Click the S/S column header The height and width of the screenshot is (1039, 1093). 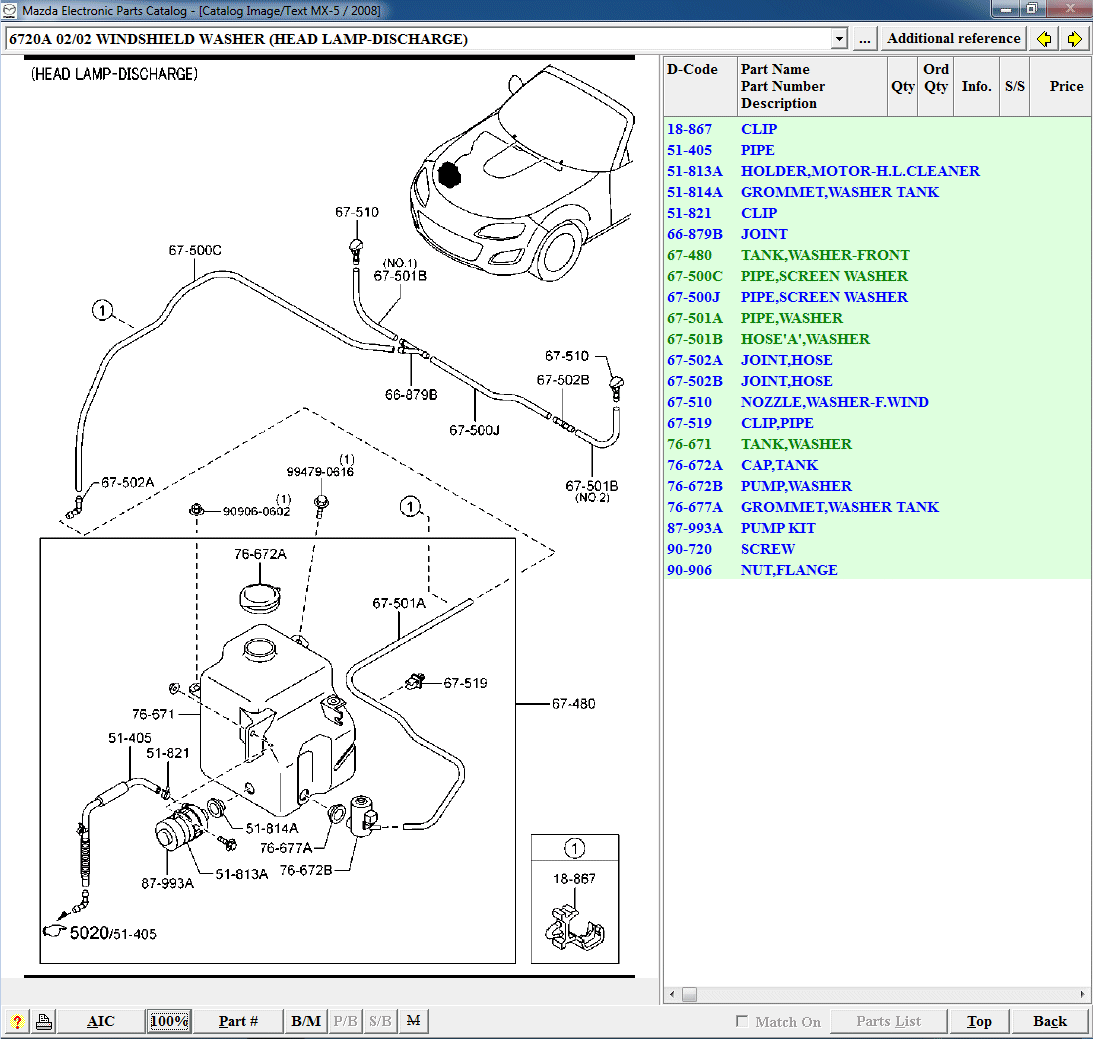point(1014,86)
